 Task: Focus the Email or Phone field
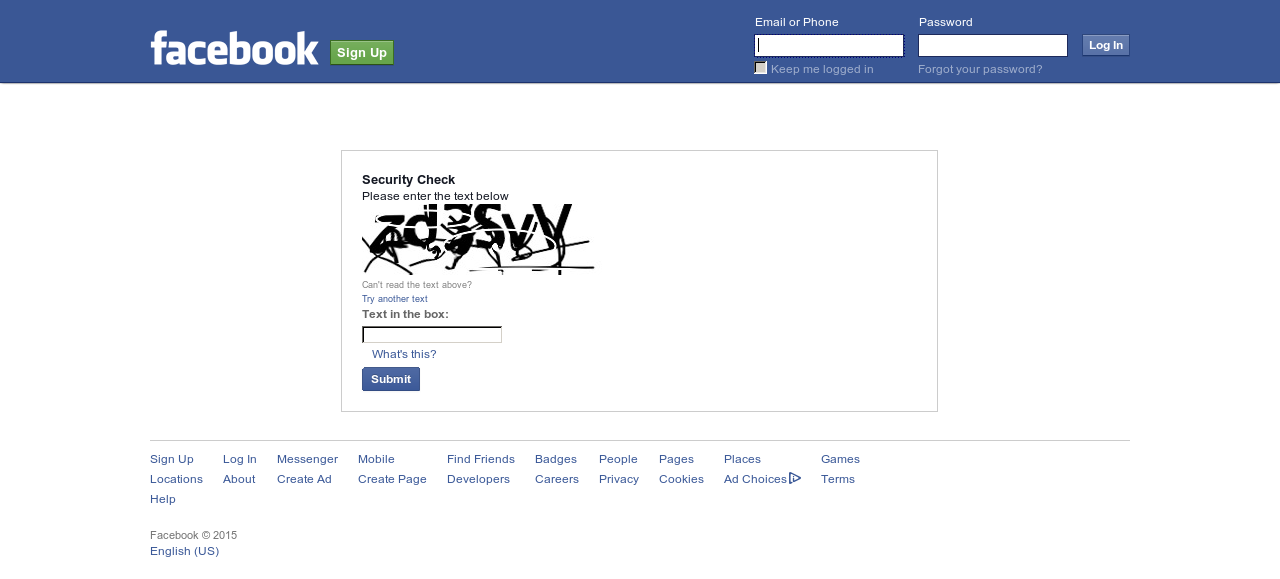coord(829,45)
